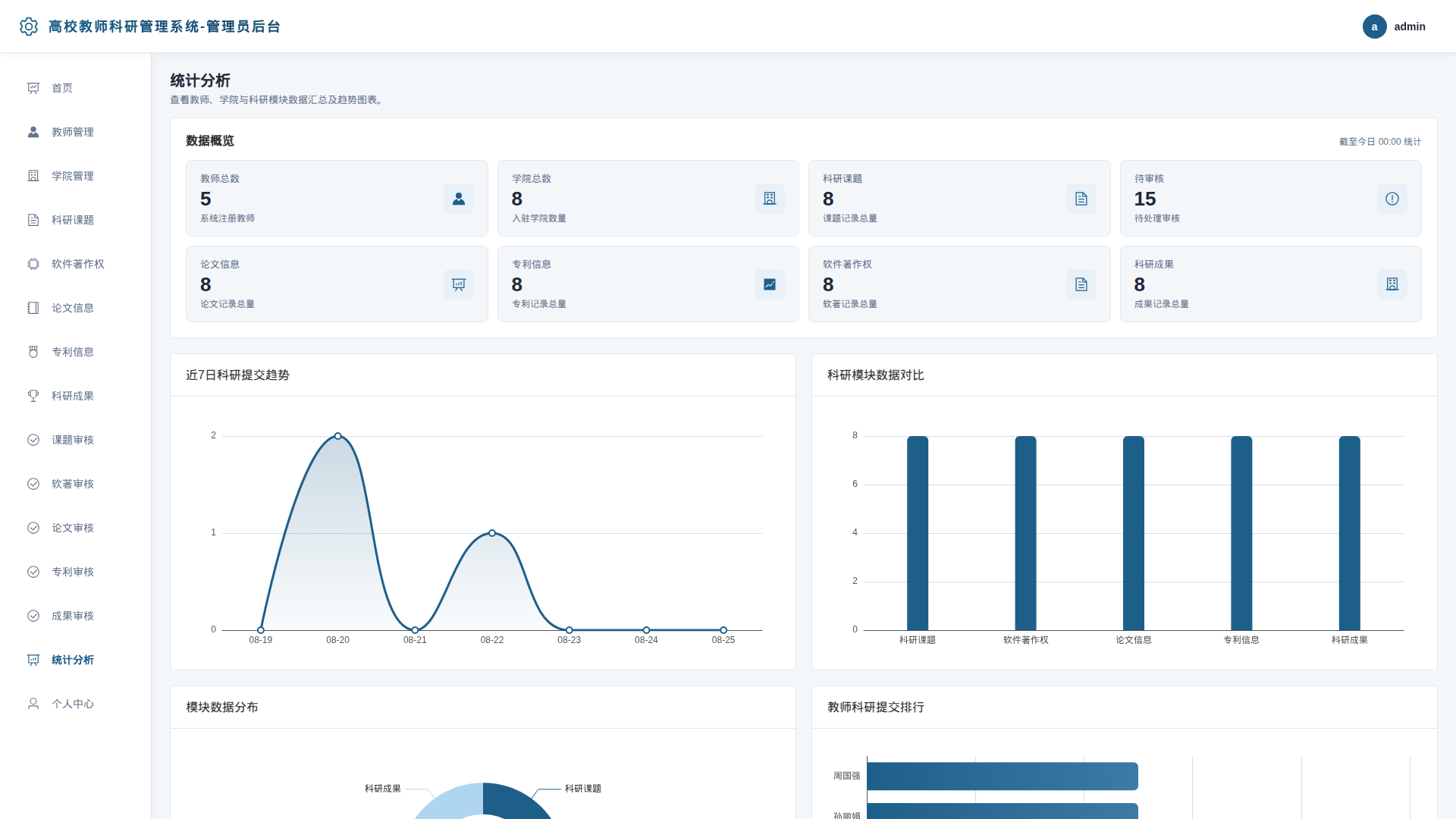Viewport: 1456px width, 819px height.
Task: Click the 周国强 bar in ranking chart
Action: (1003, 776)
